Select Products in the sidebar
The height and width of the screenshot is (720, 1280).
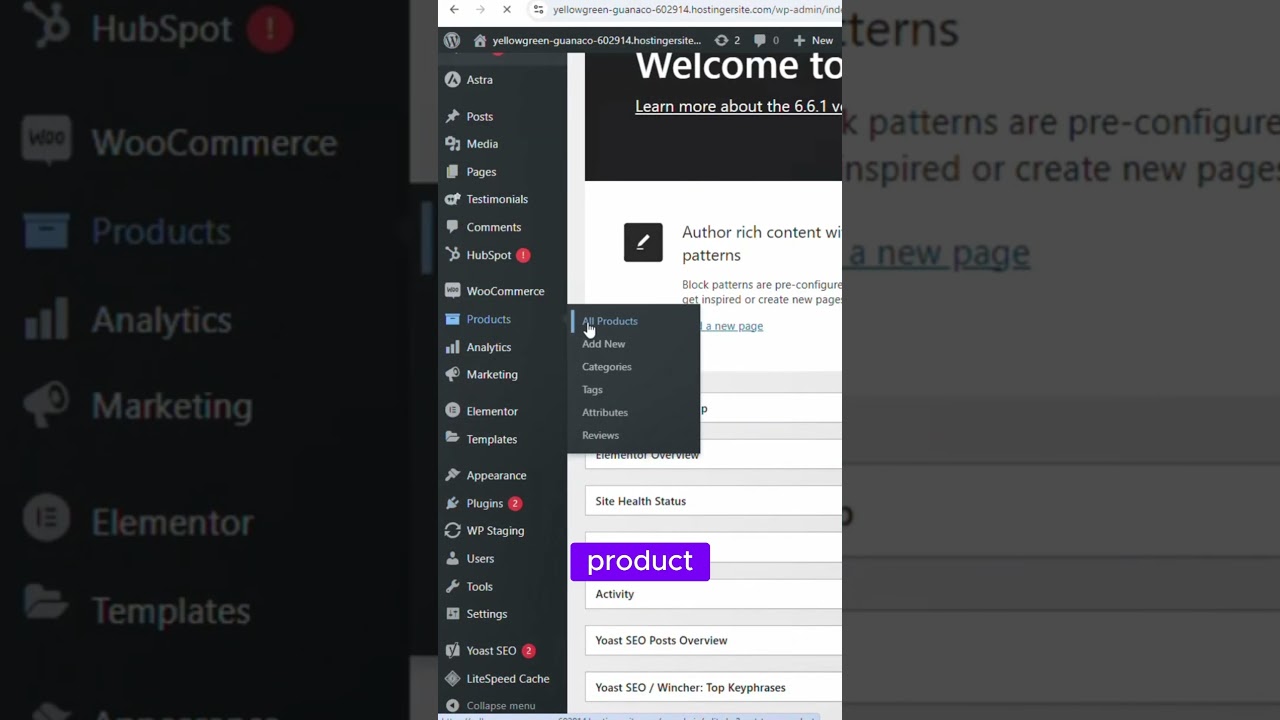488,319
